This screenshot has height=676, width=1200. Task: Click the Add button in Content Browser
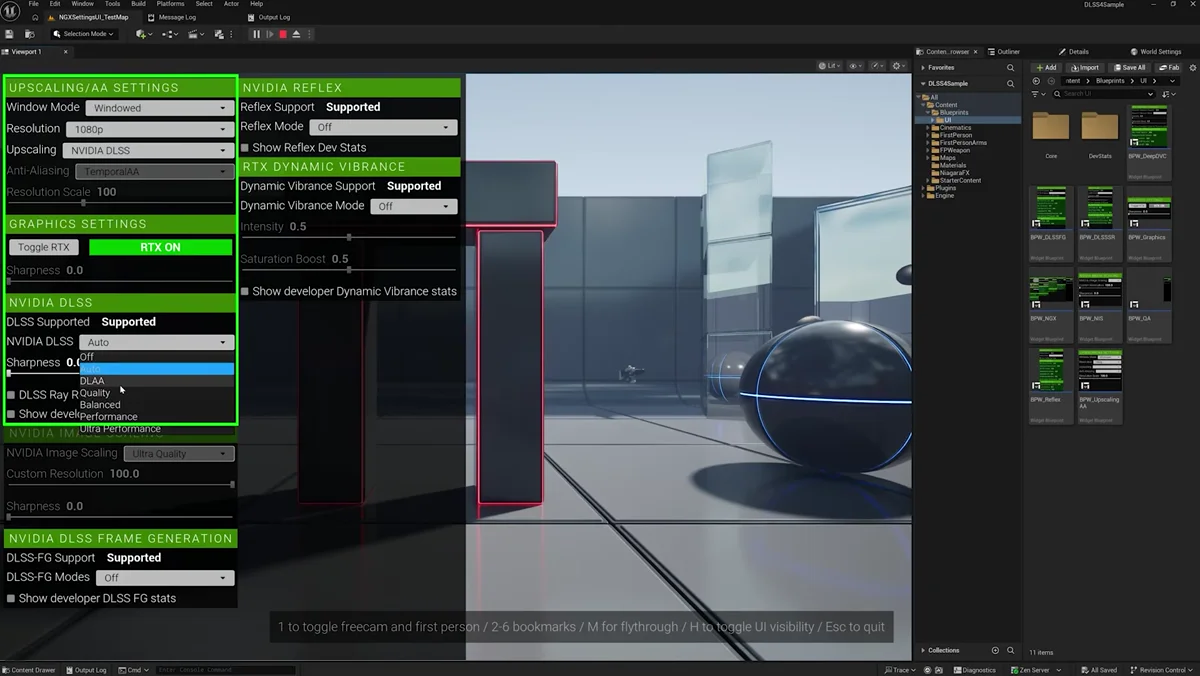tap(1046, 68)
